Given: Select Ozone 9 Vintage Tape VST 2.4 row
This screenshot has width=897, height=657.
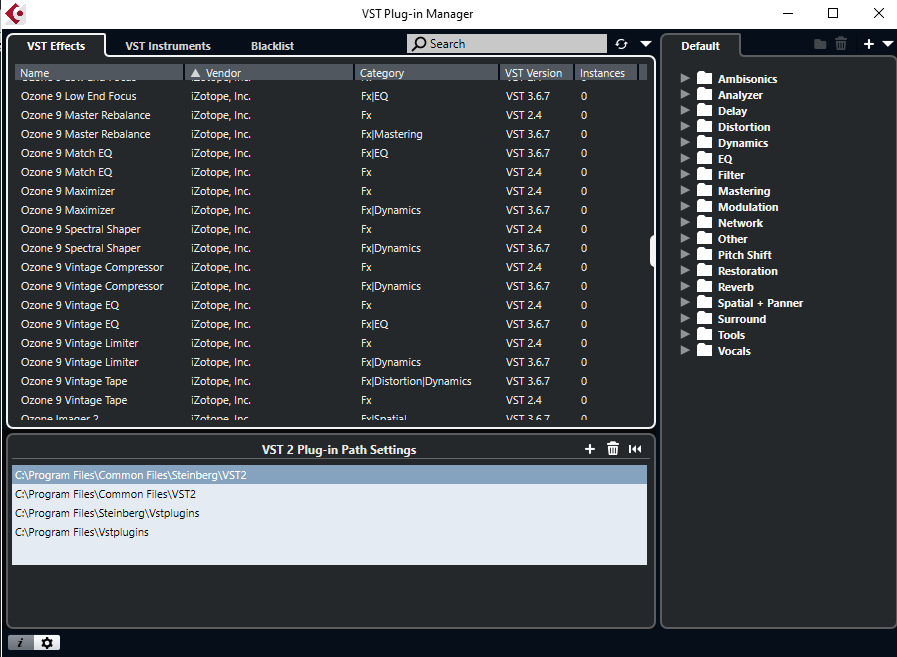Looking at the screenshot, I should [x=330, y=400].
